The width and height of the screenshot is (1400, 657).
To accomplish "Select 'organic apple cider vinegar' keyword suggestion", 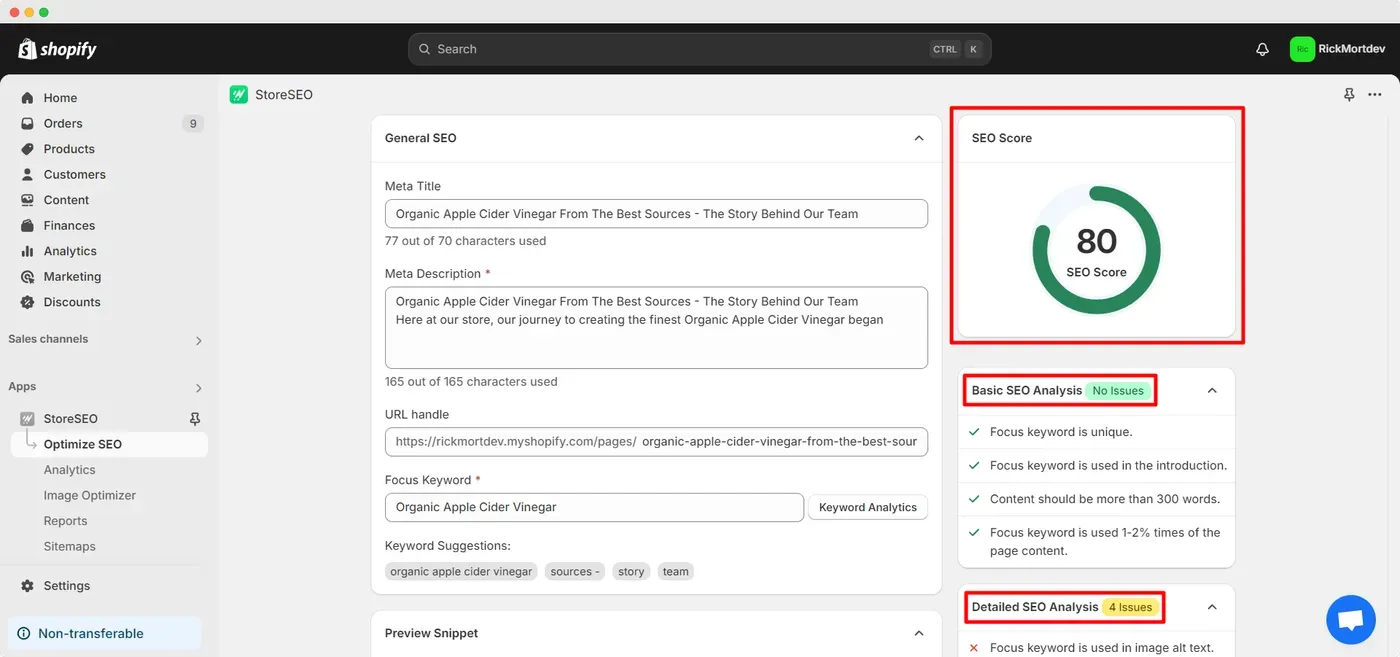I will [x=461, y=572].
